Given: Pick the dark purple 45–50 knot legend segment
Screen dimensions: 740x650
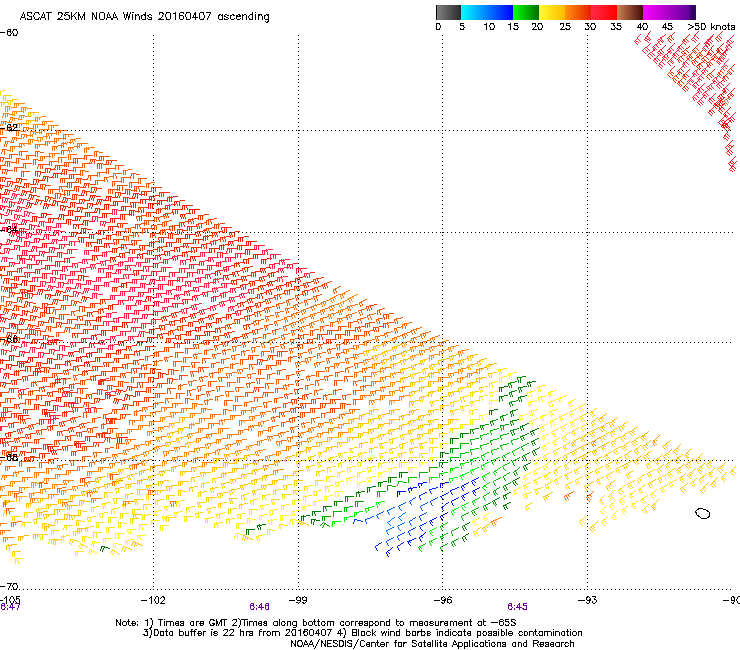Looking at the screenshot, I should pos(682,12).
